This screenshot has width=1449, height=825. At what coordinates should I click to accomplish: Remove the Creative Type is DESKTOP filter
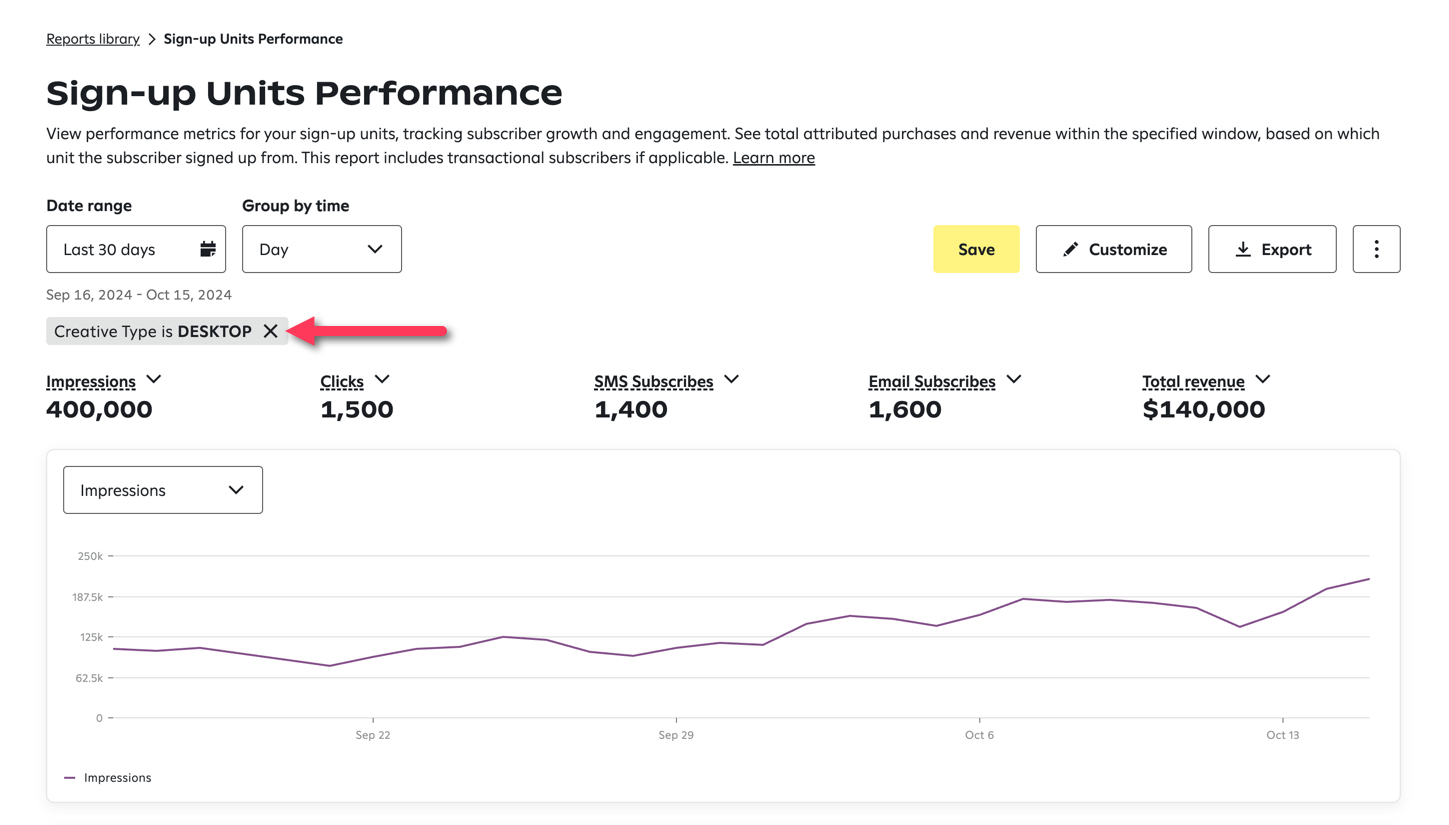coord(270,331)
